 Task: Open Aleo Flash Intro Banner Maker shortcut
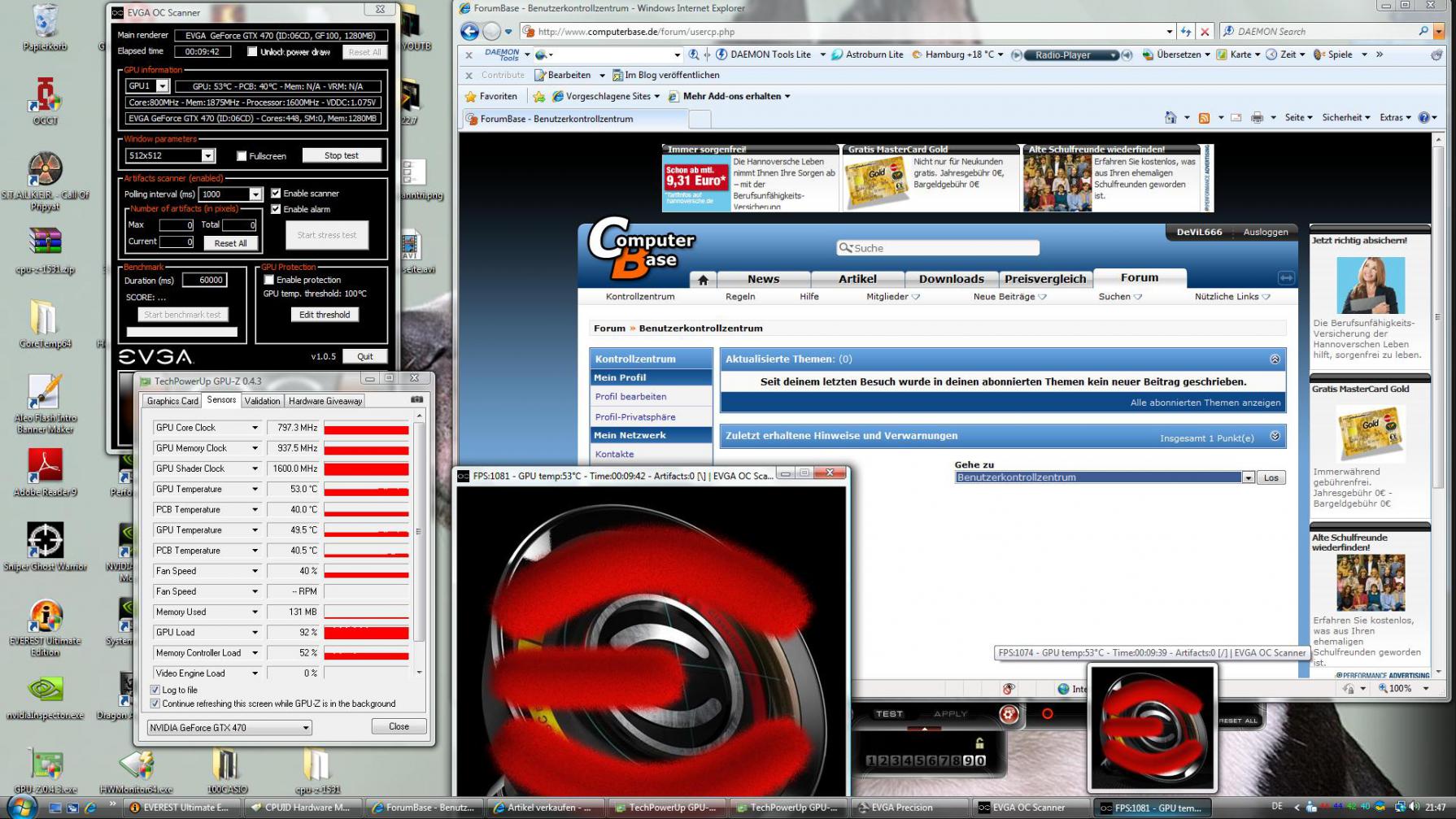(x=45, y=403)
